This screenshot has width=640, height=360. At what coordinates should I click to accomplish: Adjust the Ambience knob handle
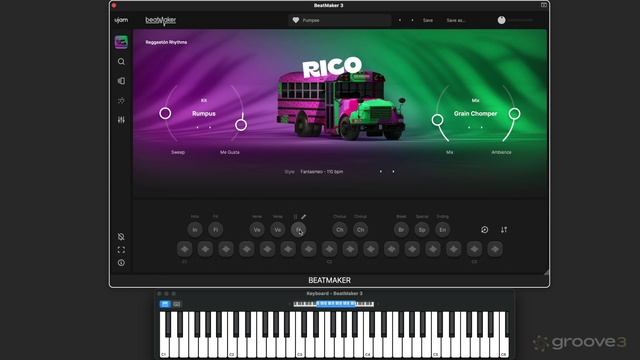point(515,113)
